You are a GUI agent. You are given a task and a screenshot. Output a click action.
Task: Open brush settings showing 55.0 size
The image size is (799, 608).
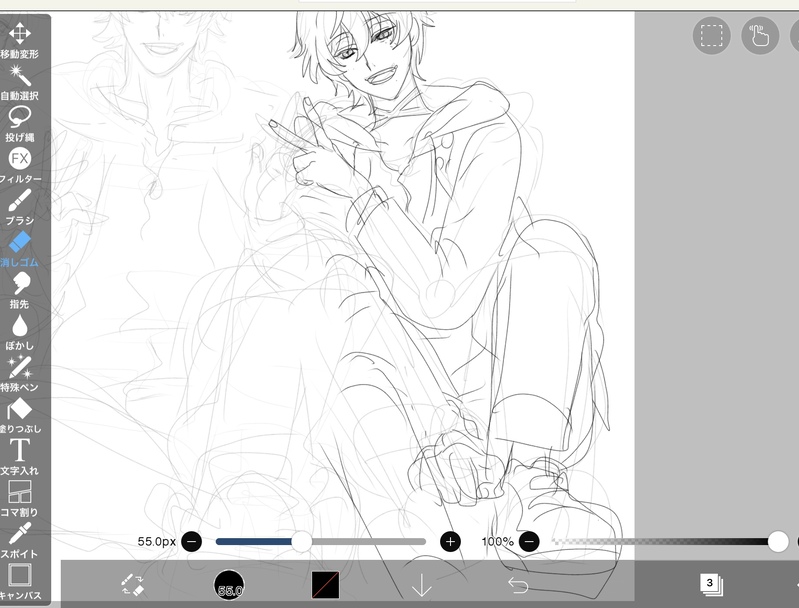click(229, 585)
